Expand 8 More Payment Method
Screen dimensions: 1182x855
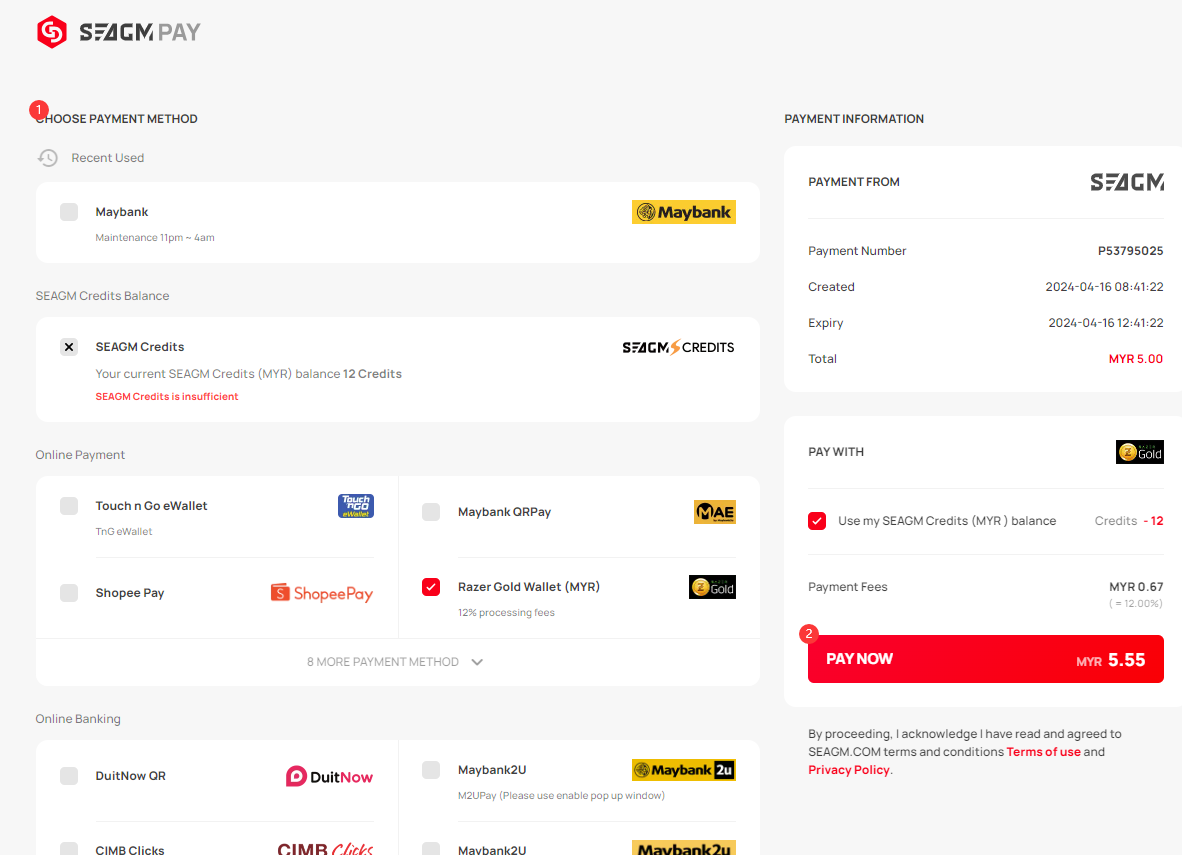(396, 662)
